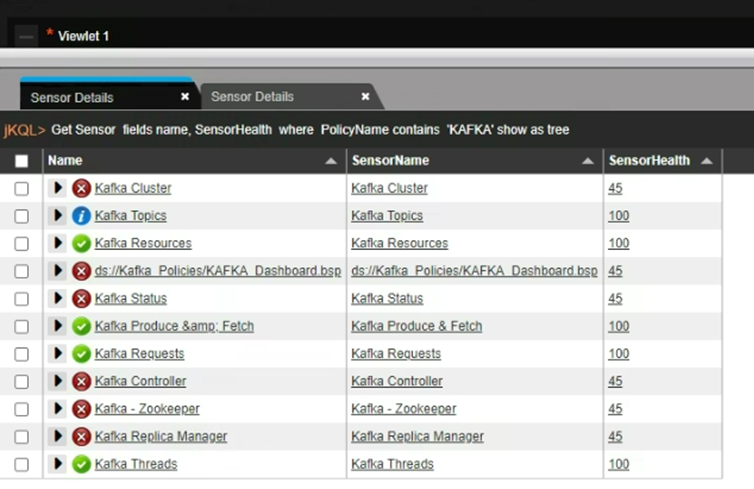Expand the Kafka Resources tree row

[58, 243]
